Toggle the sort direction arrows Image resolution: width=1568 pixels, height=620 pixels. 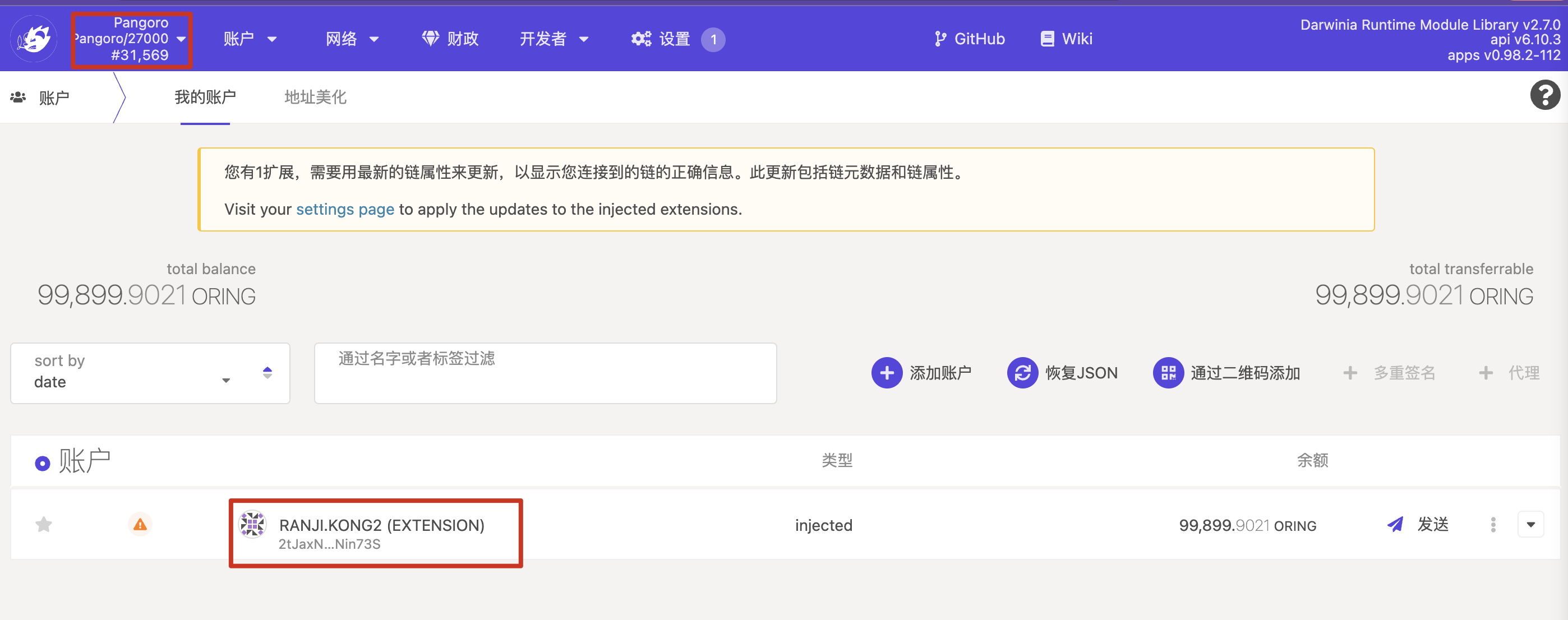267,373
